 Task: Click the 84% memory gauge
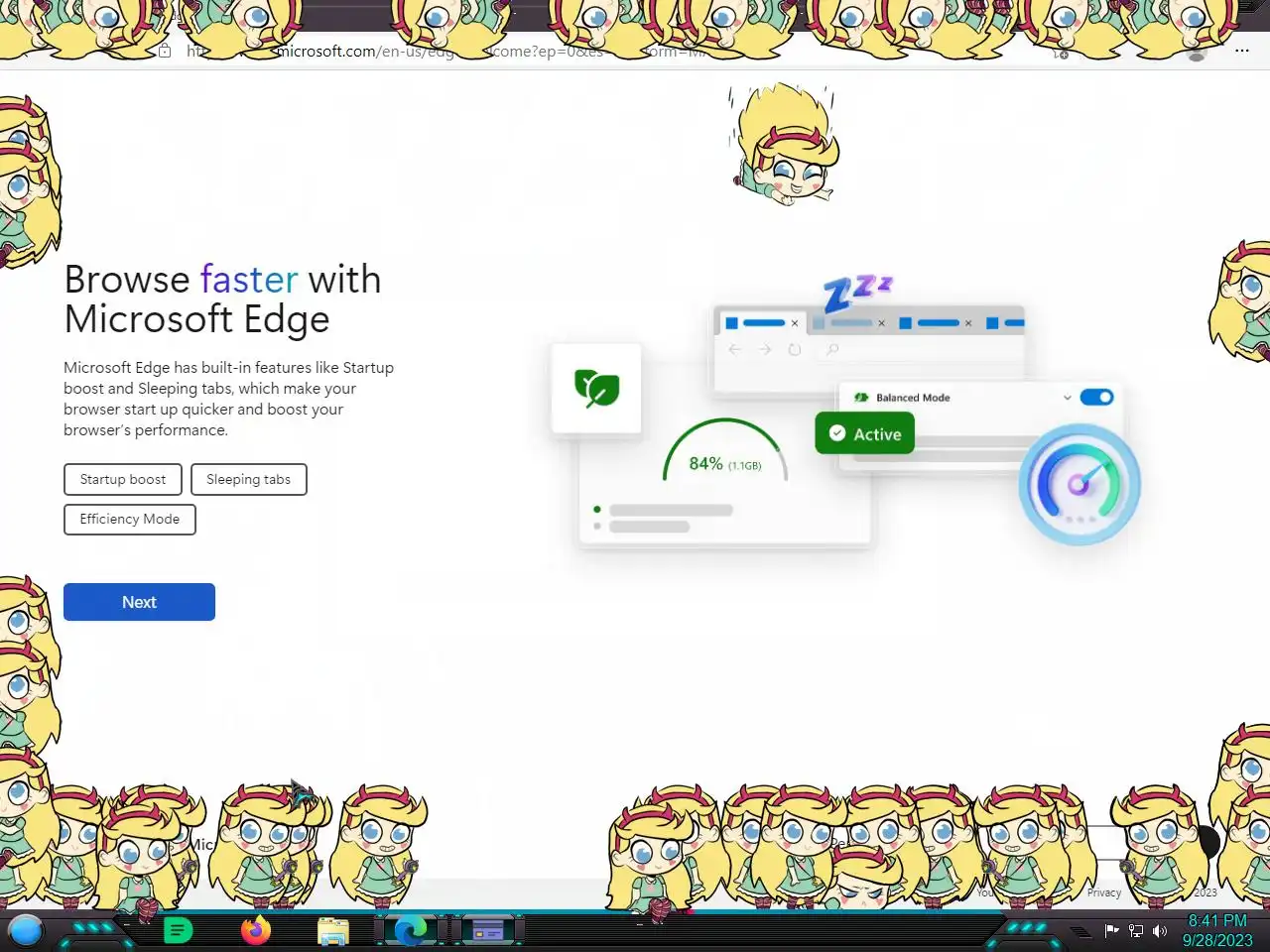click(725, 451)
